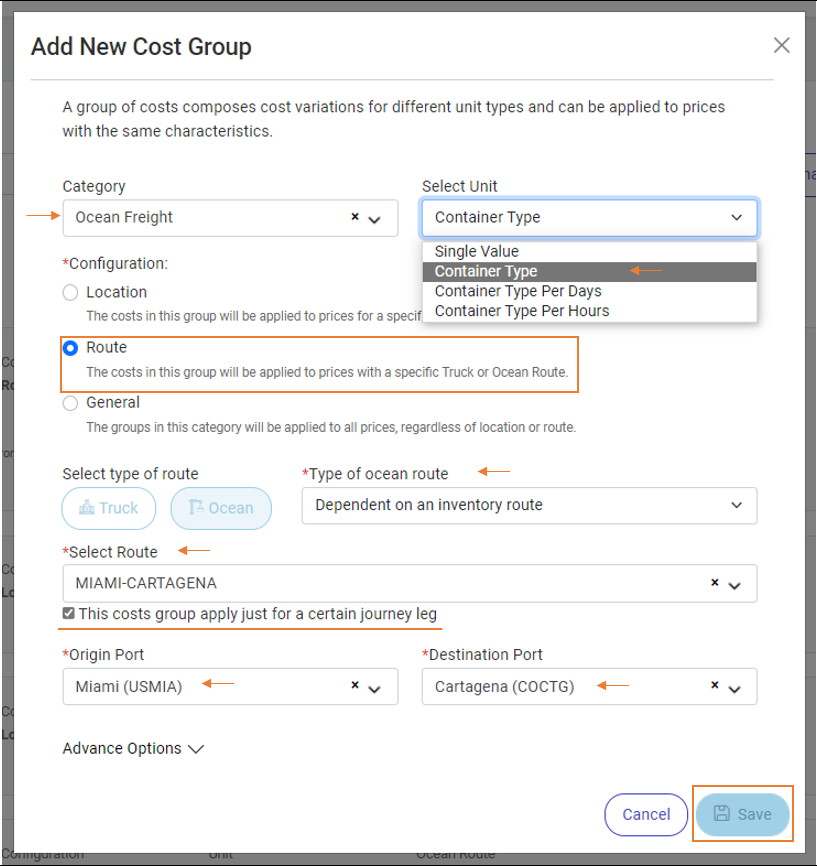The image size is (817, 866).
Task: Choose Single Value from unit list
Action: [589, 251]
